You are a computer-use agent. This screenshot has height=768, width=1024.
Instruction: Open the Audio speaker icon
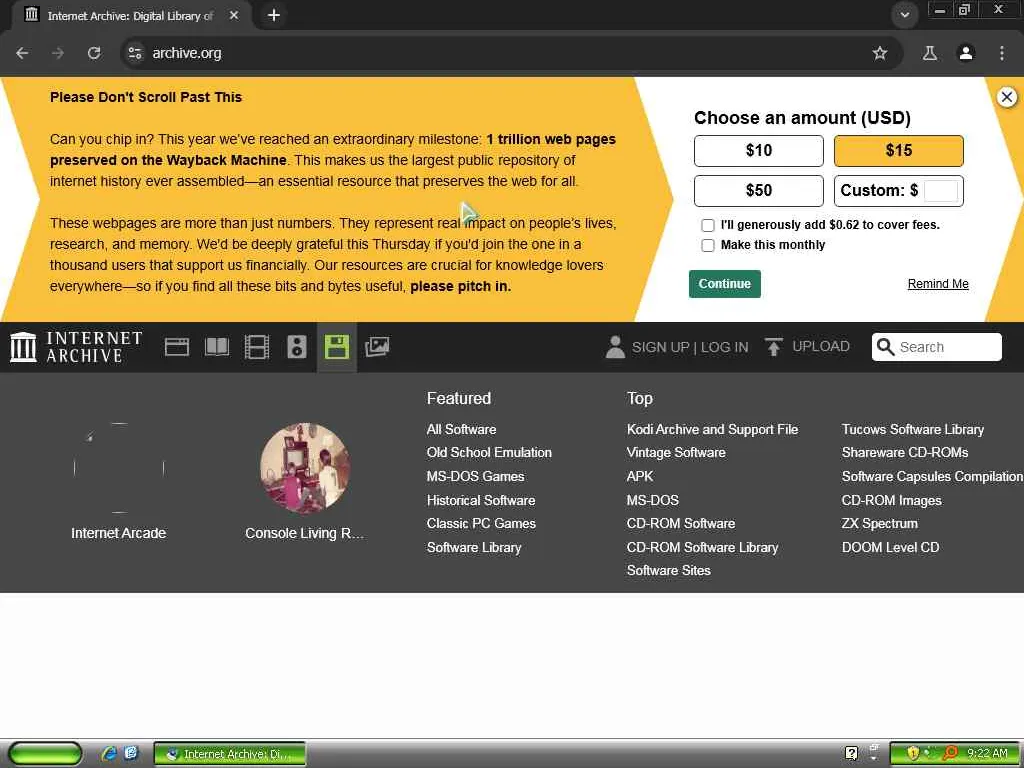click(296, 347)
